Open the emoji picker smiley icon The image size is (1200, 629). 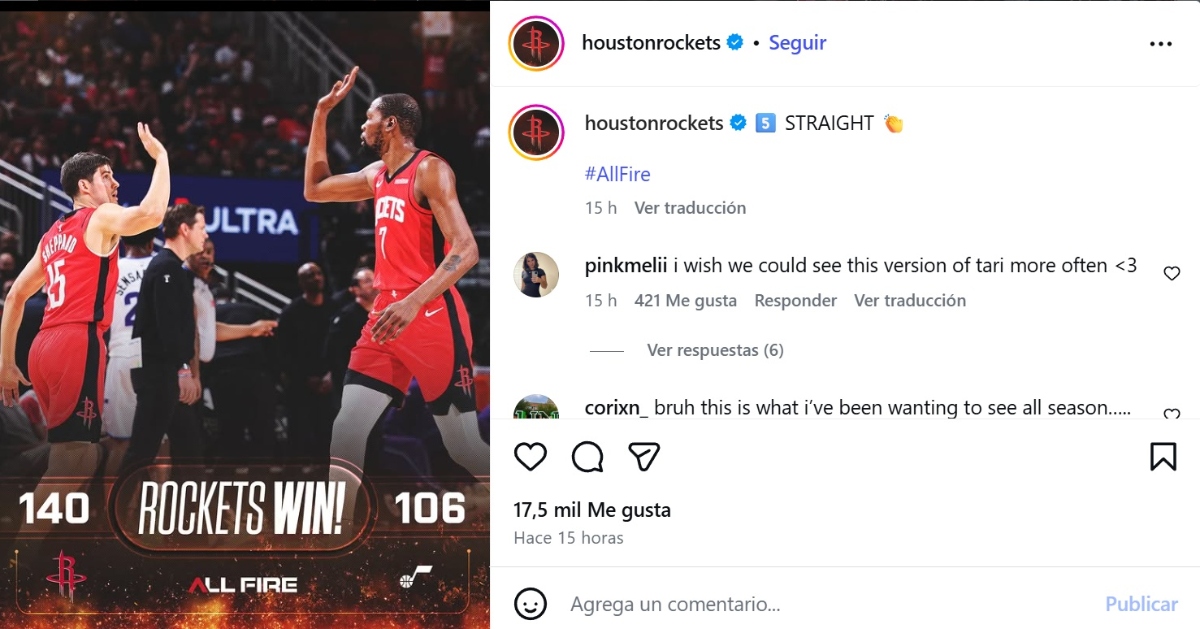[x=530, y=604]
